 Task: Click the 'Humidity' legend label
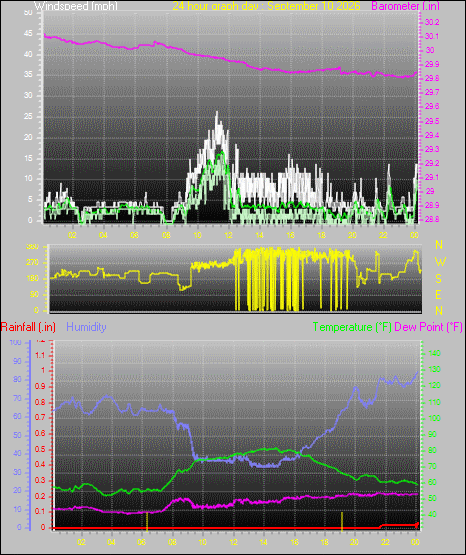[86, 327]
